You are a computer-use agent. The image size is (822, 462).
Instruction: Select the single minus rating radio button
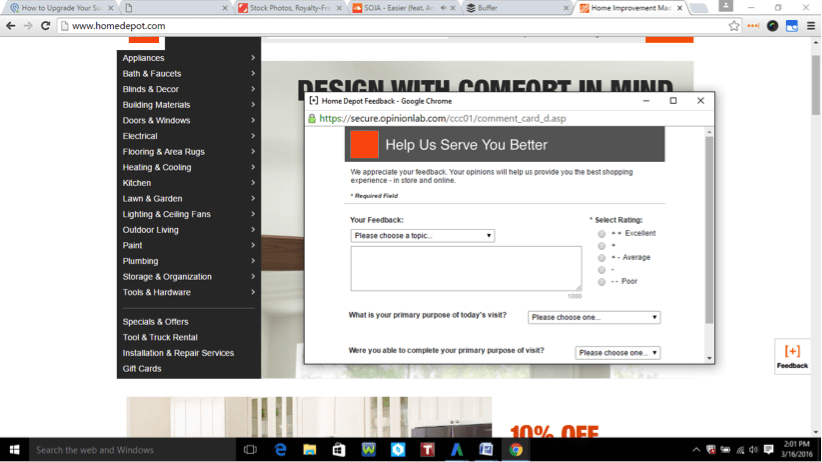601,270
